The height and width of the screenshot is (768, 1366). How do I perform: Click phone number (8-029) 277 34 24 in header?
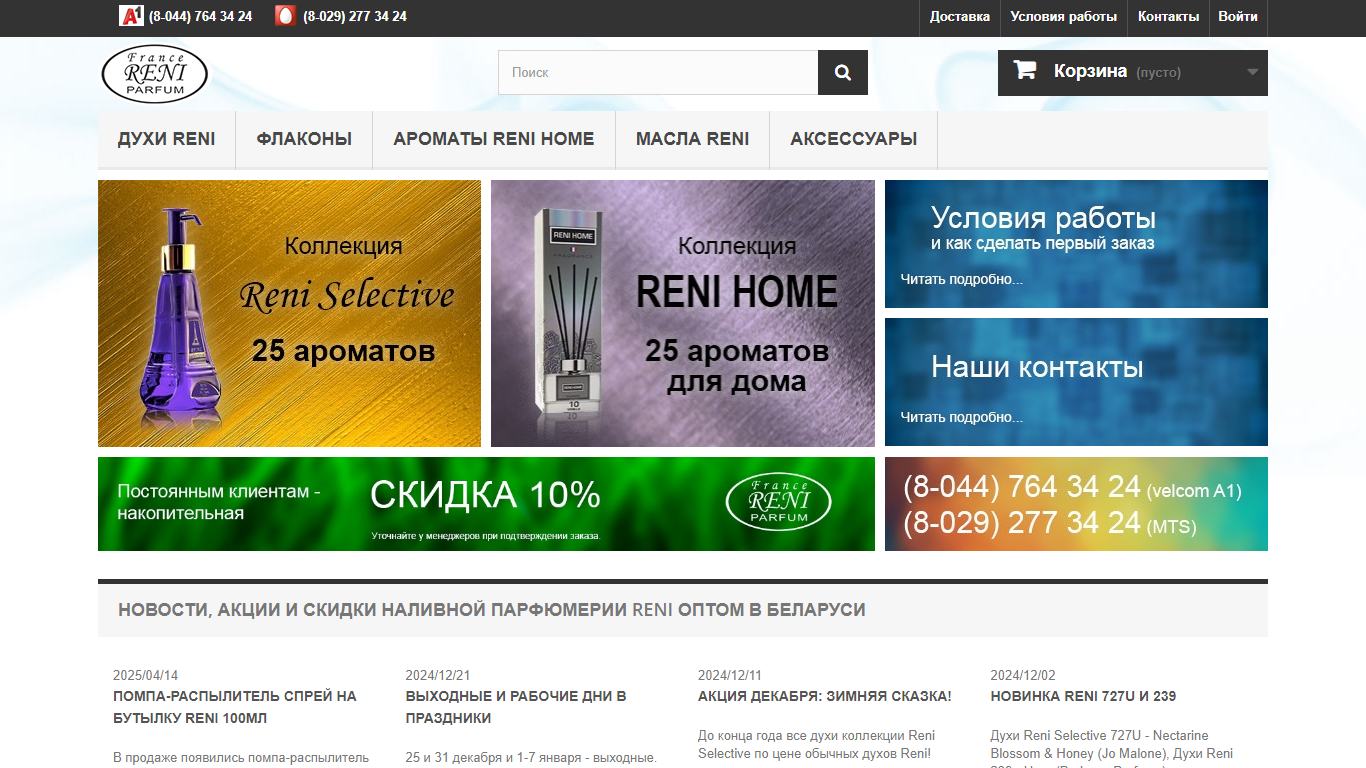tap(355, 17)
